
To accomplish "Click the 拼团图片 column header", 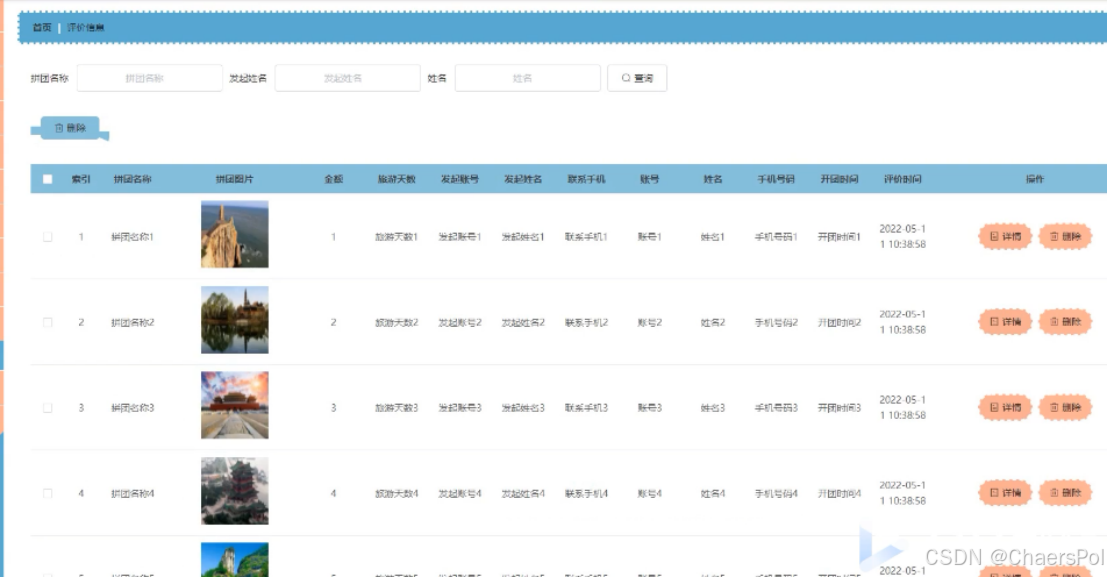I will point(234,179).
